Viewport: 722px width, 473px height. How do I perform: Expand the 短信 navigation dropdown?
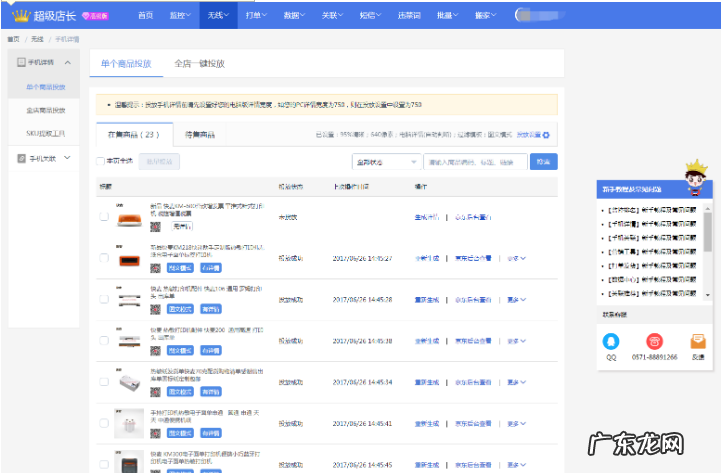[370, 15]
